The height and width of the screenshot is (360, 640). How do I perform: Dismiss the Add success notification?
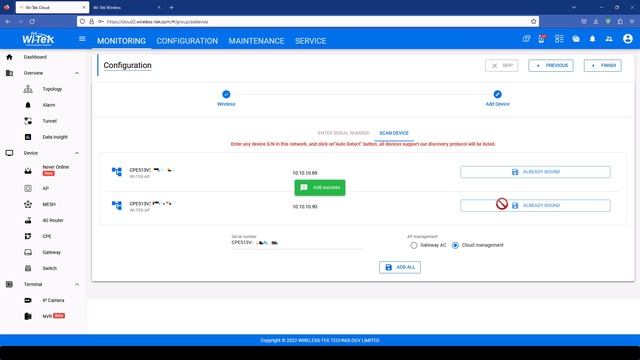(320, 188)
